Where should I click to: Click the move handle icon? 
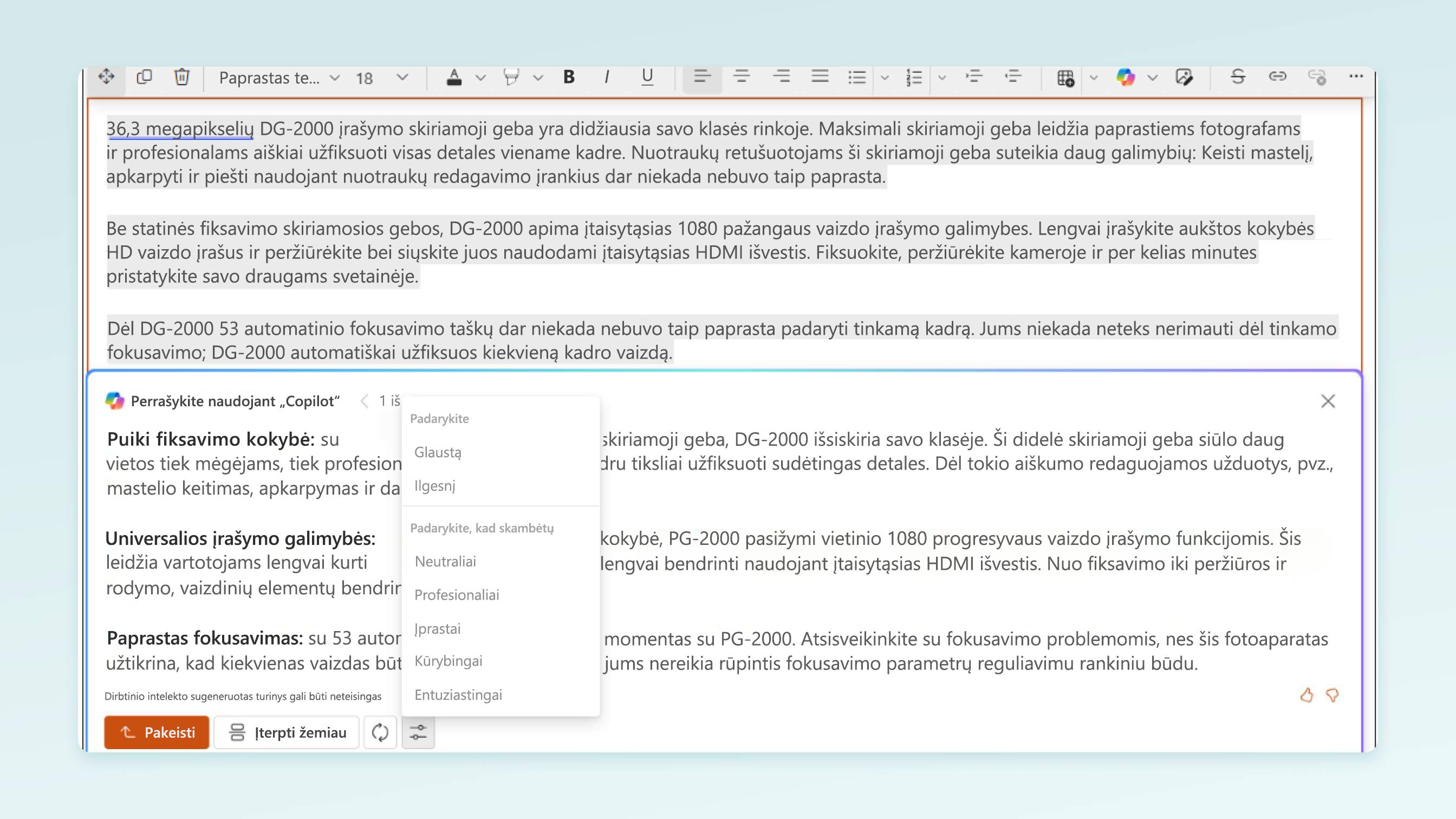(106, 76)
